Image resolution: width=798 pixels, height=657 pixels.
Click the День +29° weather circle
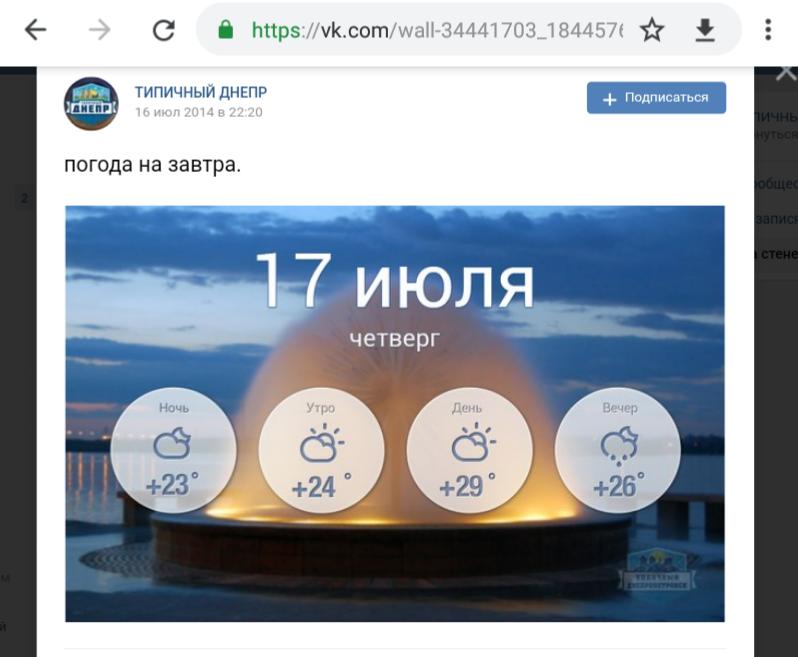pyautogui.click(x=469, y=451)
